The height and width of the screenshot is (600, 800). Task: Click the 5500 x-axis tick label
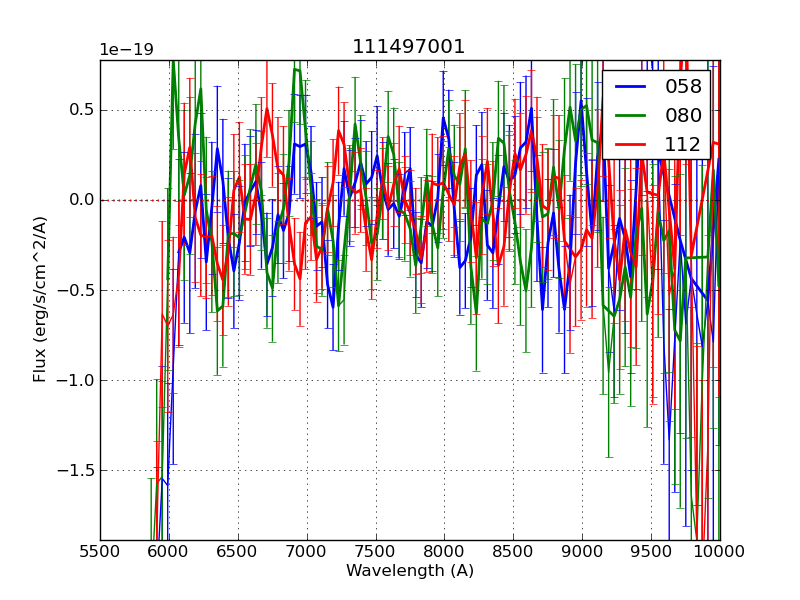click(100, 551)
